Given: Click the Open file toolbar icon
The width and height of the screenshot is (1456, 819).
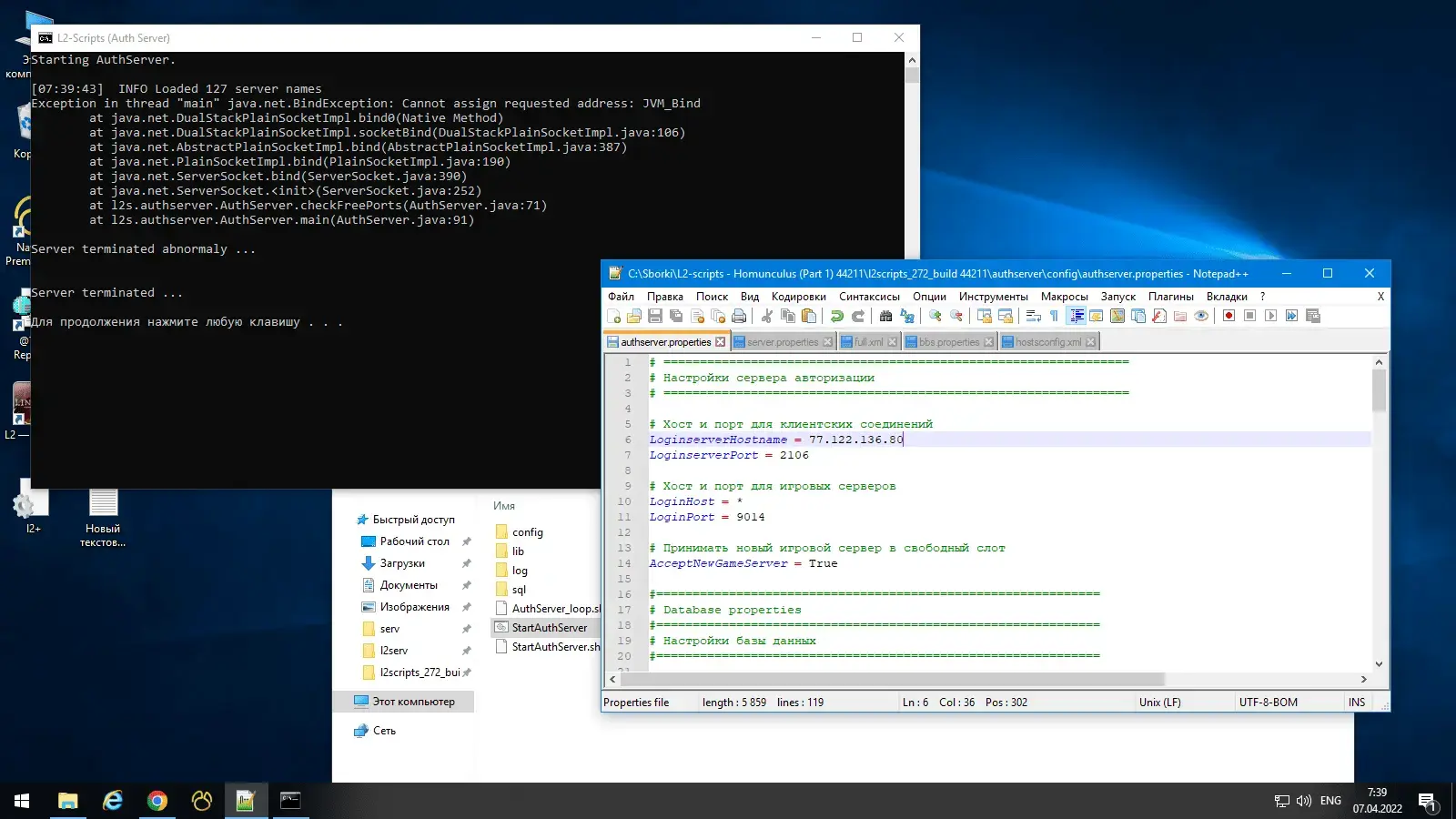Looking at the screenshot, I should click(634, 316).
